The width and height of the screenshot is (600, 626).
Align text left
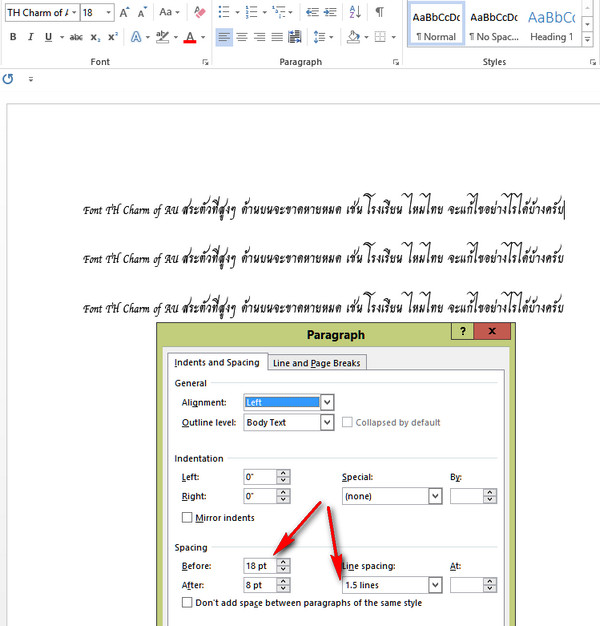click(224, 37)
